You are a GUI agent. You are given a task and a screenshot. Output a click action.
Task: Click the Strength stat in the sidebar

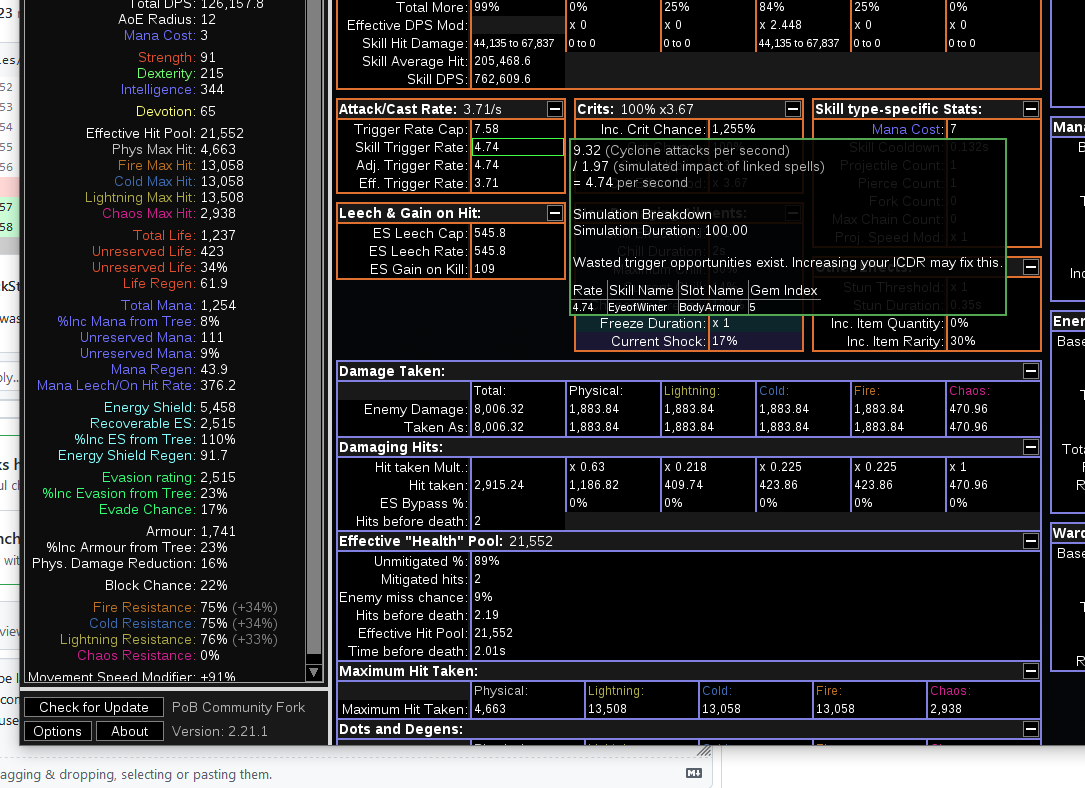tap(176, 57)
